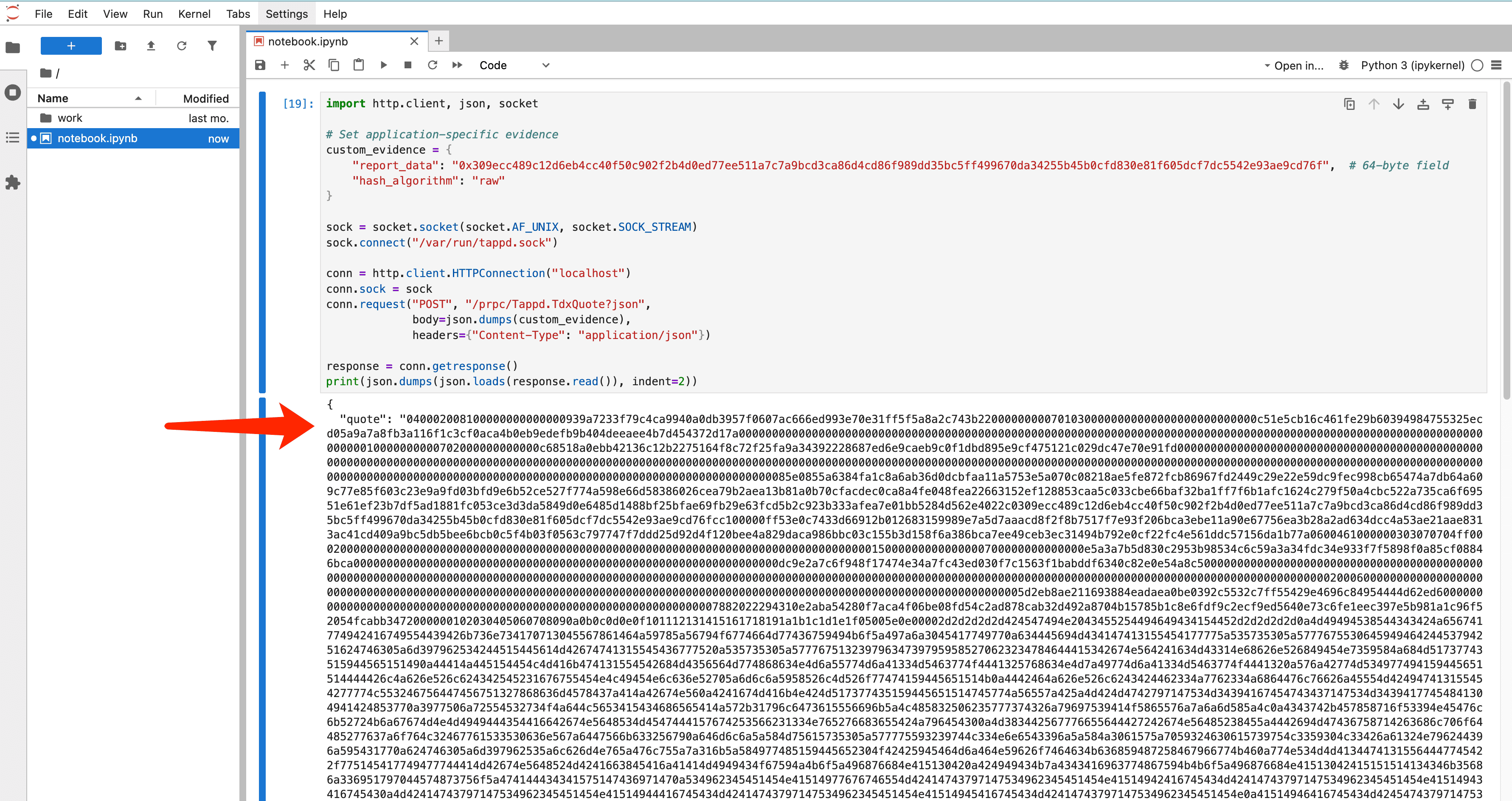Save the notebook with the disk icon
1512x801 pixels.
[x=260, y=65]
